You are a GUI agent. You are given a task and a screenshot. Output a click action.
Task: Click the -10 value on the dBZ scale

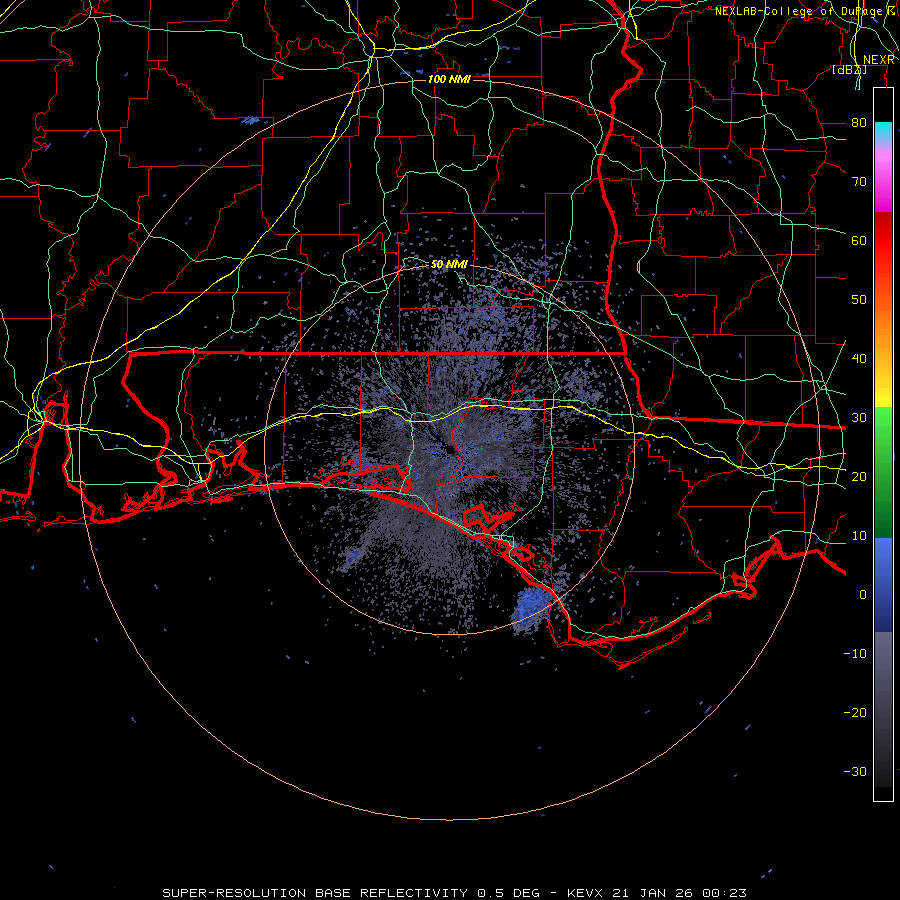[855, 653]
